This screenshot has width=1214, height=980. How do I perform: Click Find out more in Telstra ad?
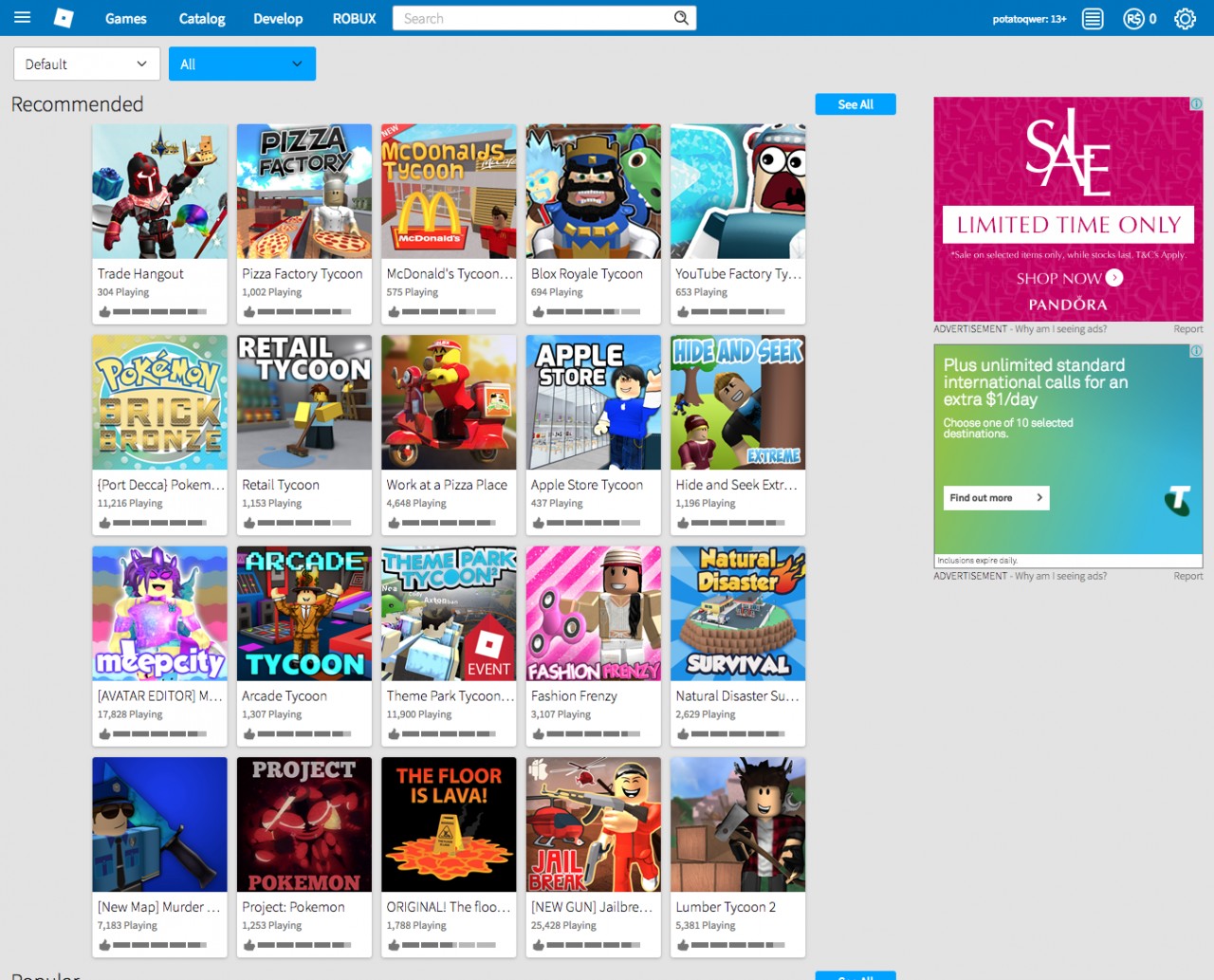[996, 497]
